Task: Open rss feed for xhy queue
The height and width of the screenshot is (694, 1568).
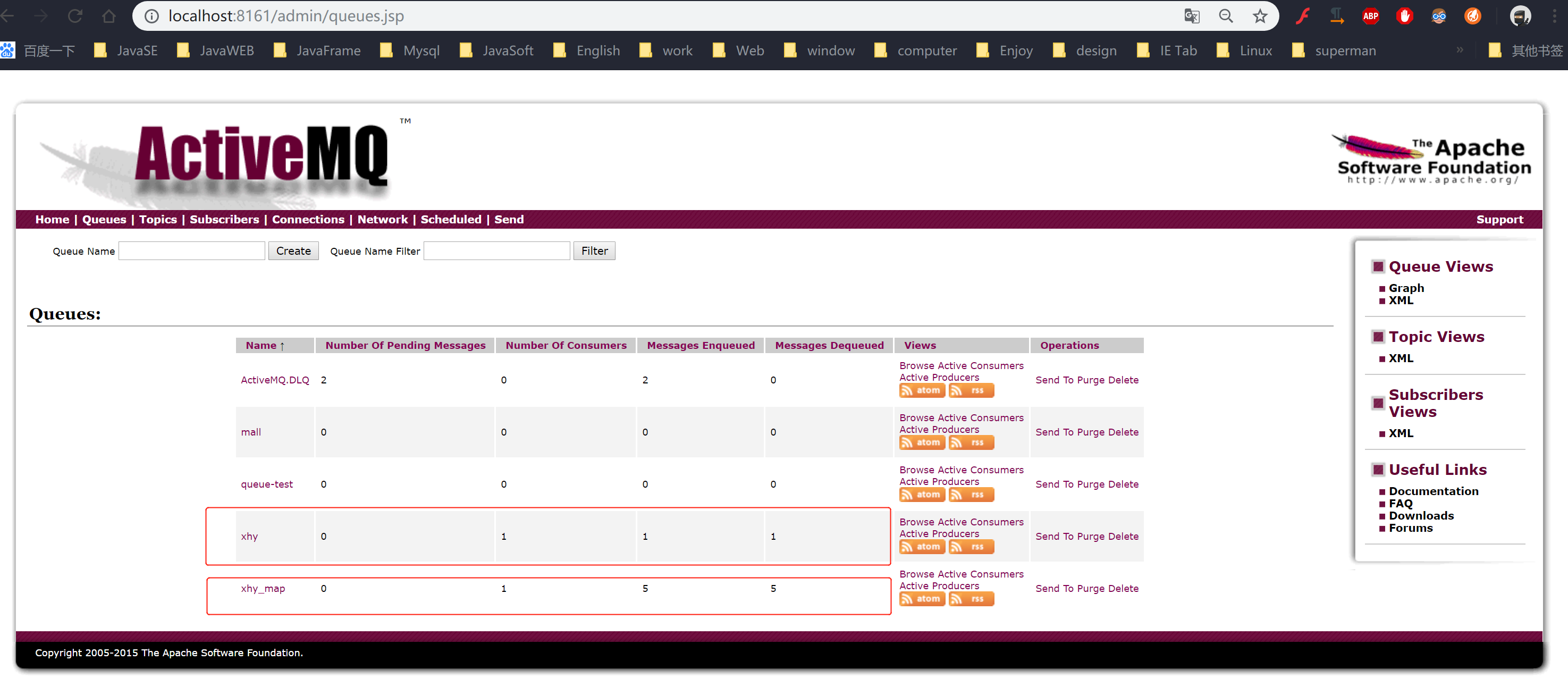Action: (971, 547)
